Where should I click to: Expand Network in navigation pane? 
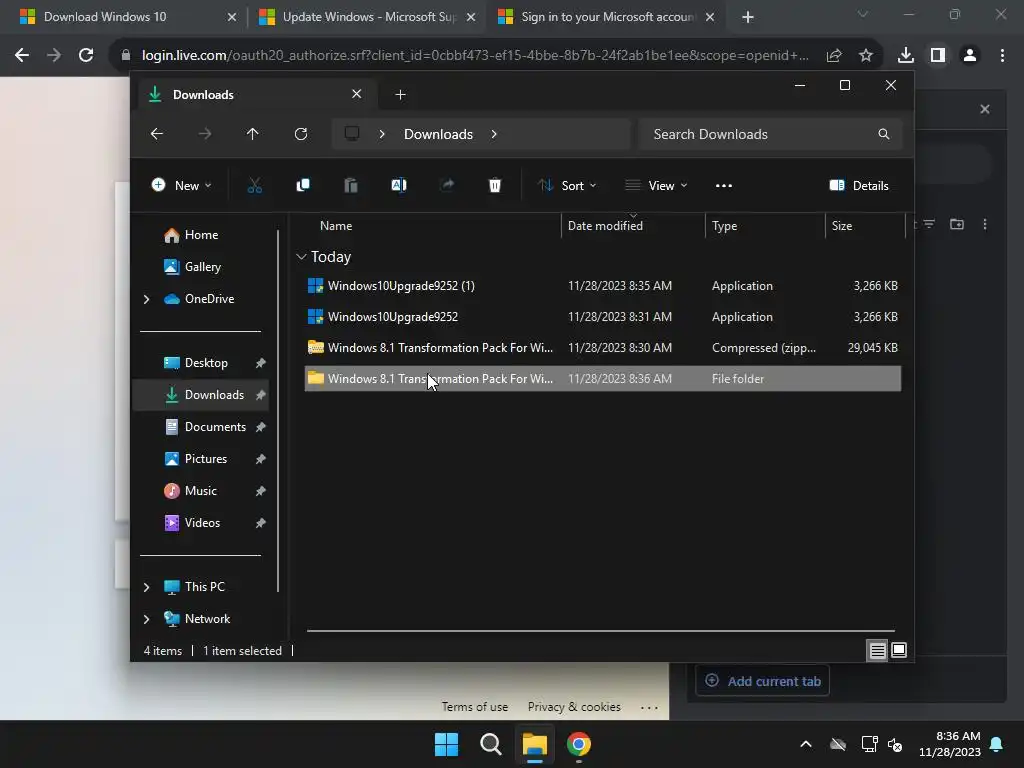click(146, 619)
